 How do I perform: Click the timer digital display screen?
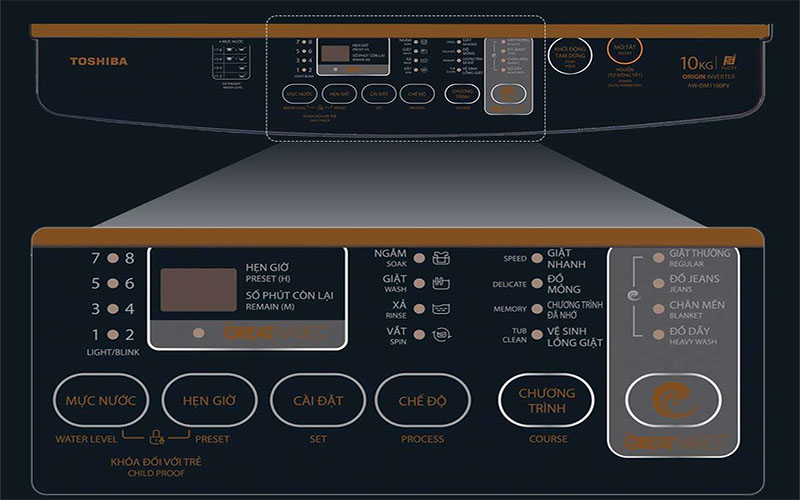point(198,290)
